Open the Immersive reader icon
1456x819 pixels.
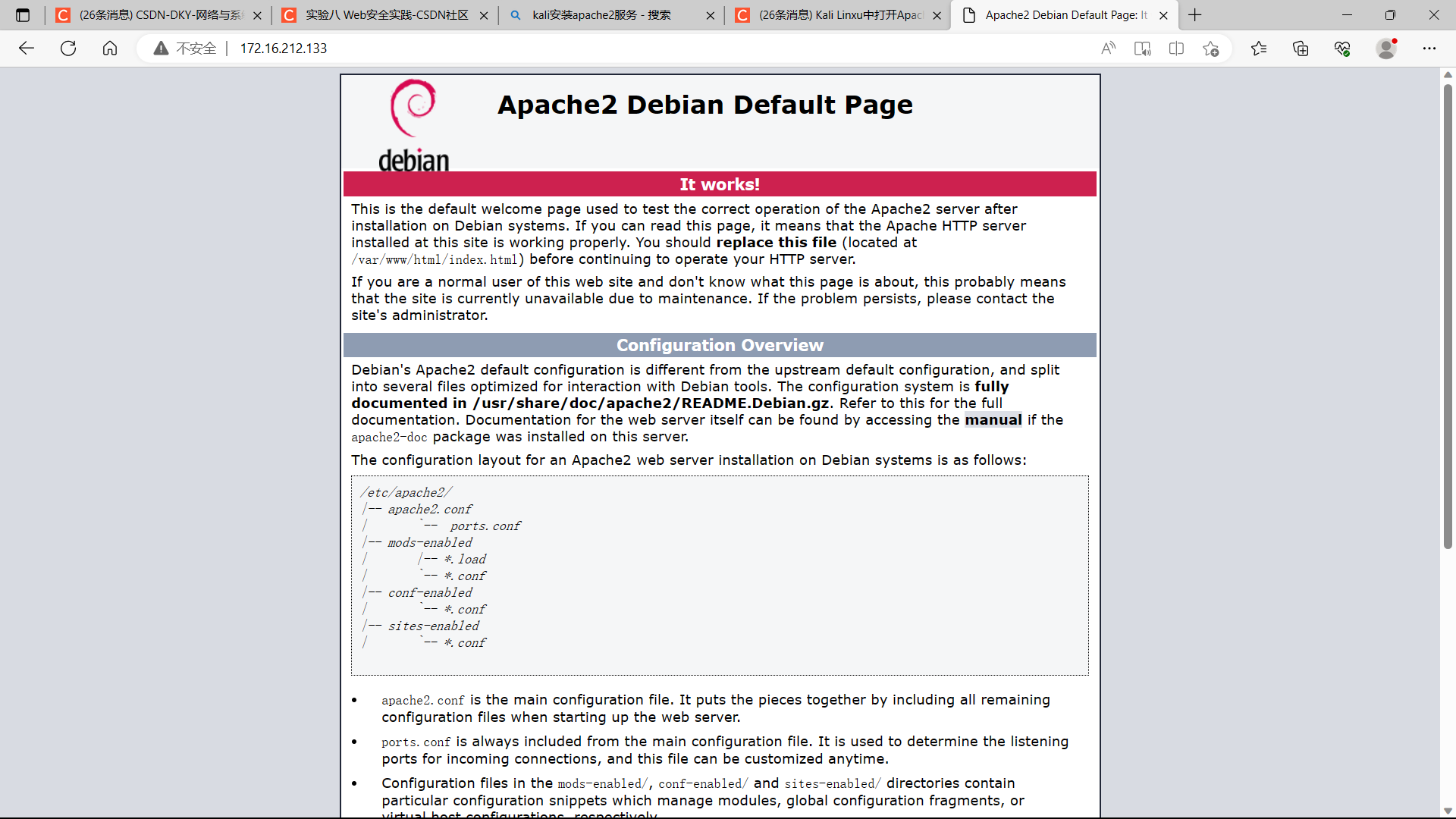pos(1142,49)
